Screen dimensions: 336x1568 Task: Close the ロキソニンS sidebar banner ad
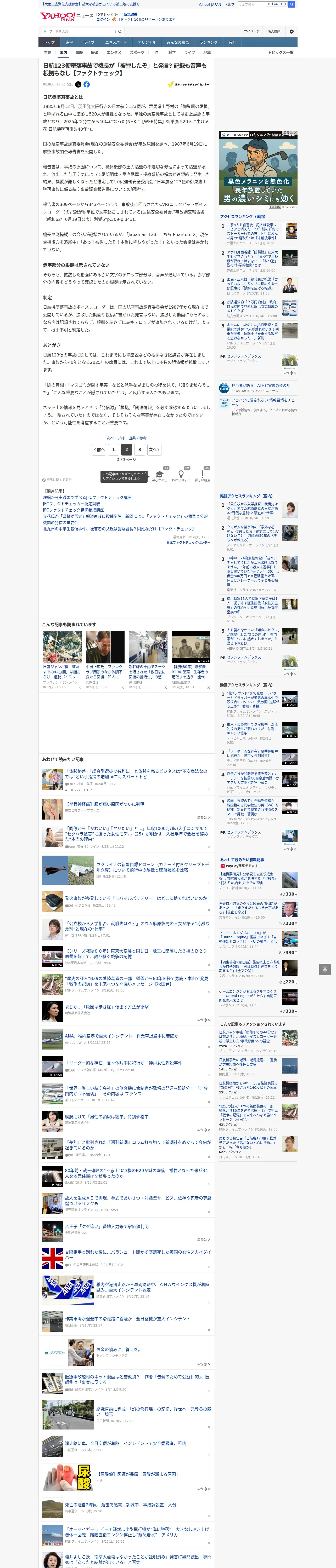[x=295, y=133]
